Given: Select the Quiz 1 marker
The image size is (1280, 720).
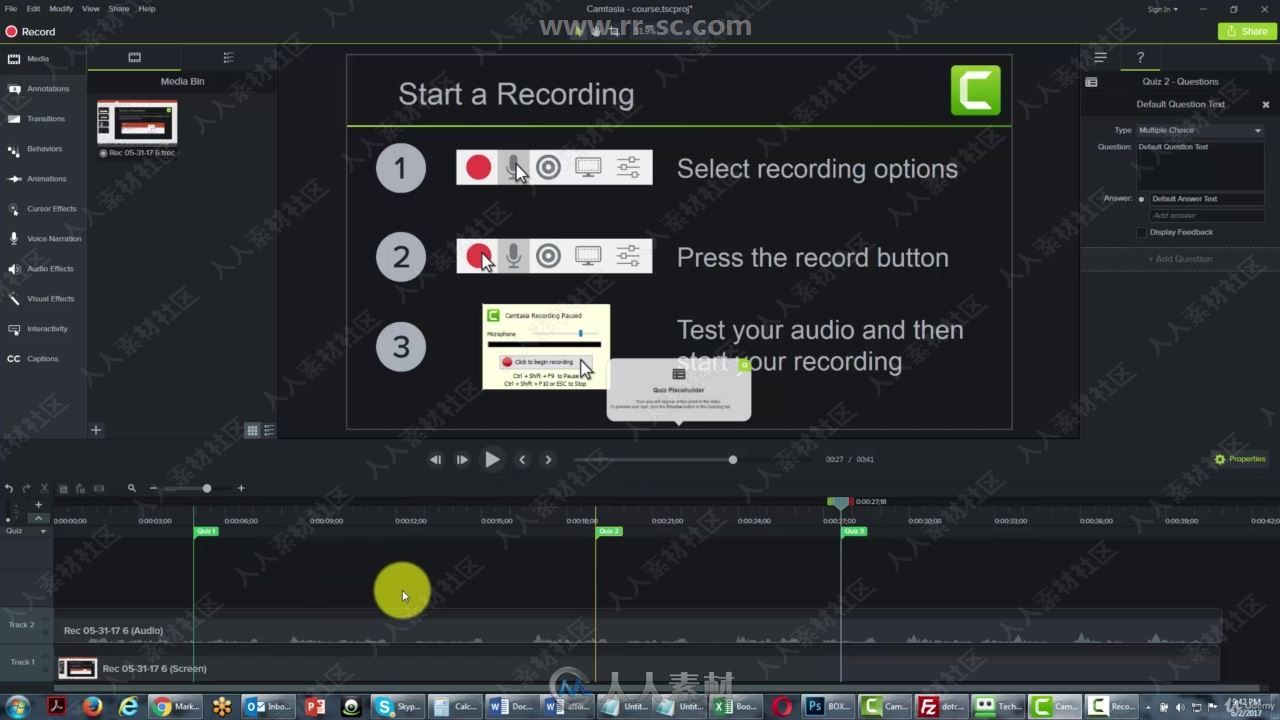Looking at the screenshot, I should click(x=206, y=531).
